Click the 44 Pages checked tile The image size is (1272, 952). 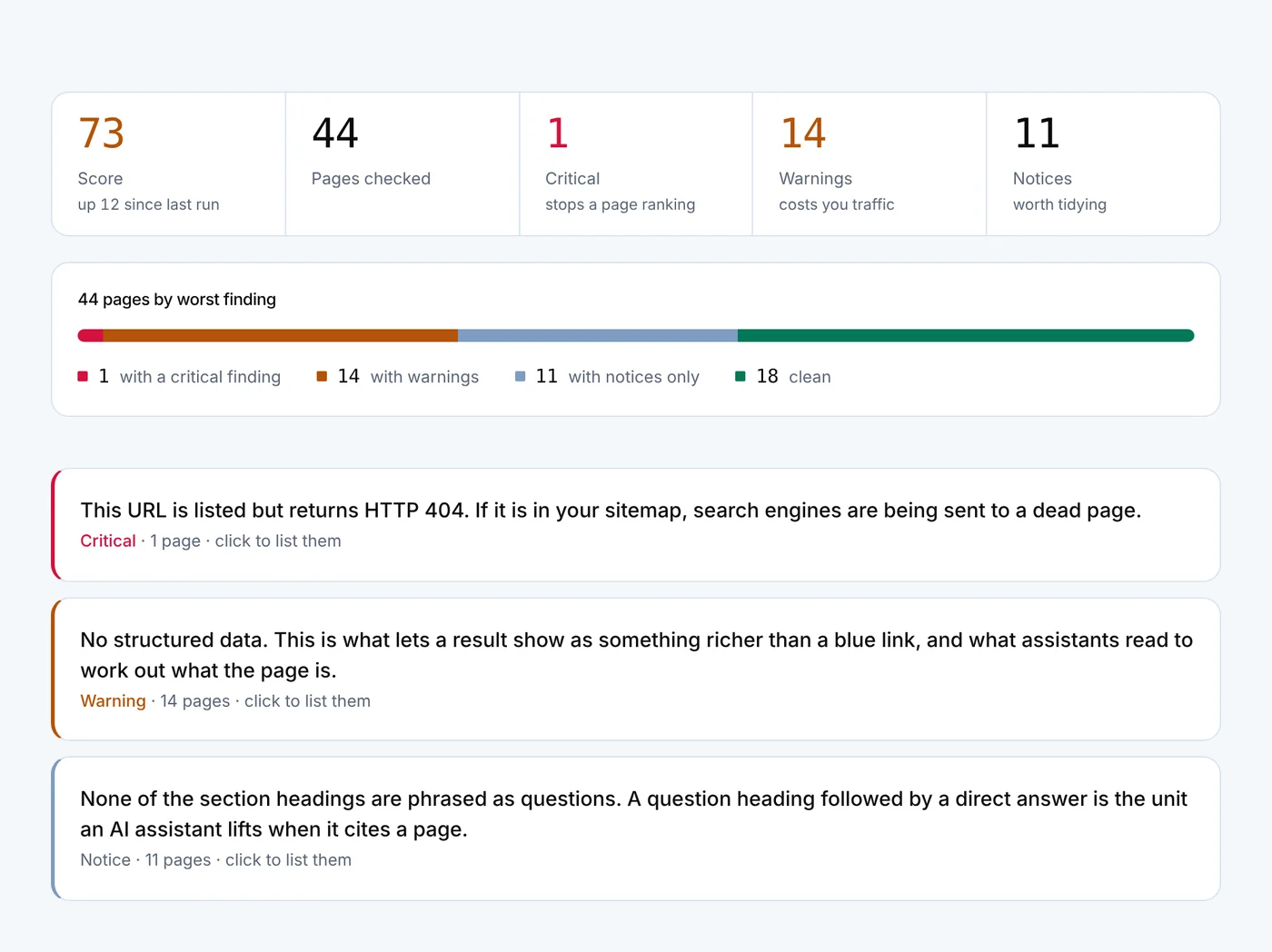click(x=402, y=164)
